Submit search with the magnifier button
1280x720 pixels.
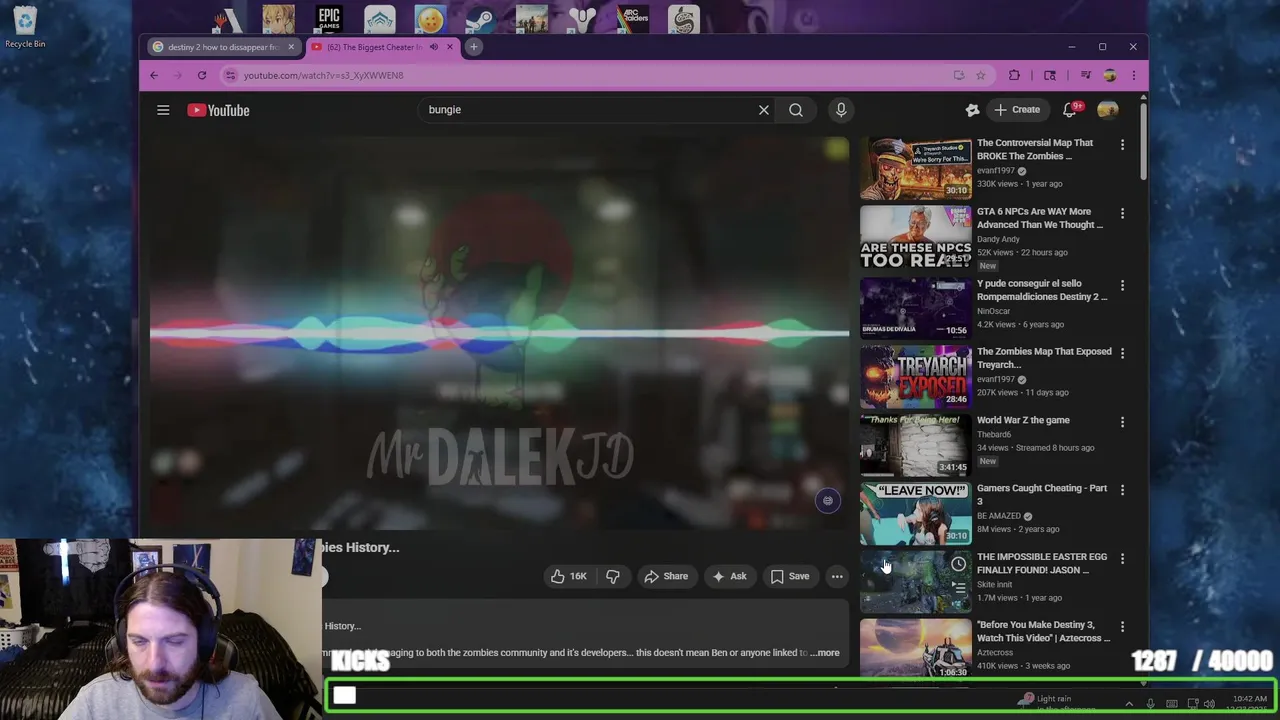pyautogui.click(x=796, y=110)
